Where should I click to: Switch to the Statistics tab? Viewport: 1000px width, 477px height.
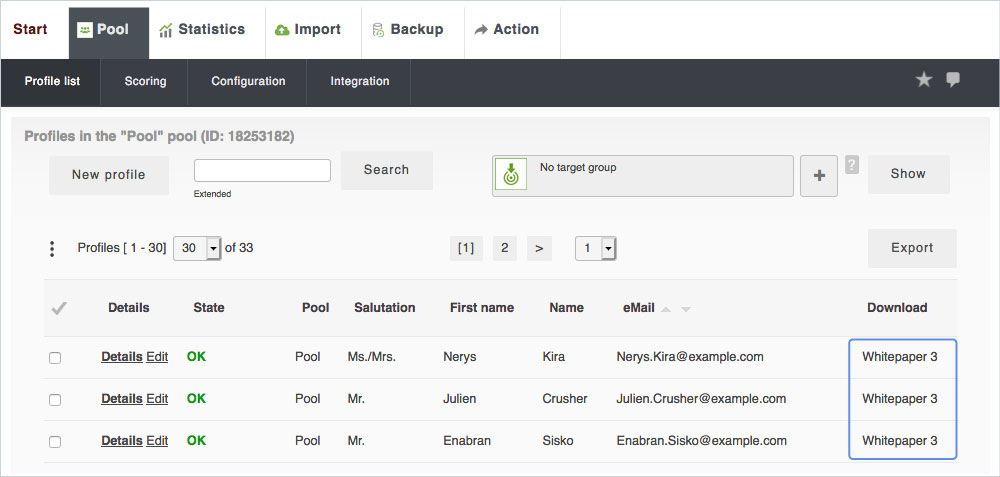[x=202, y=30]
